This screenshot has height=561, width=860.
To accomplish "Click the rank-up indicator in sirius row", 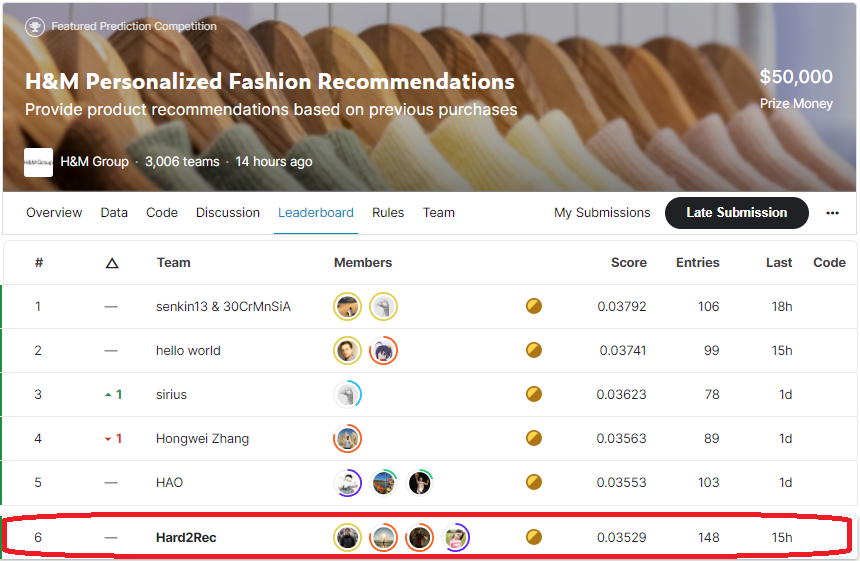I will coord(114,395).
